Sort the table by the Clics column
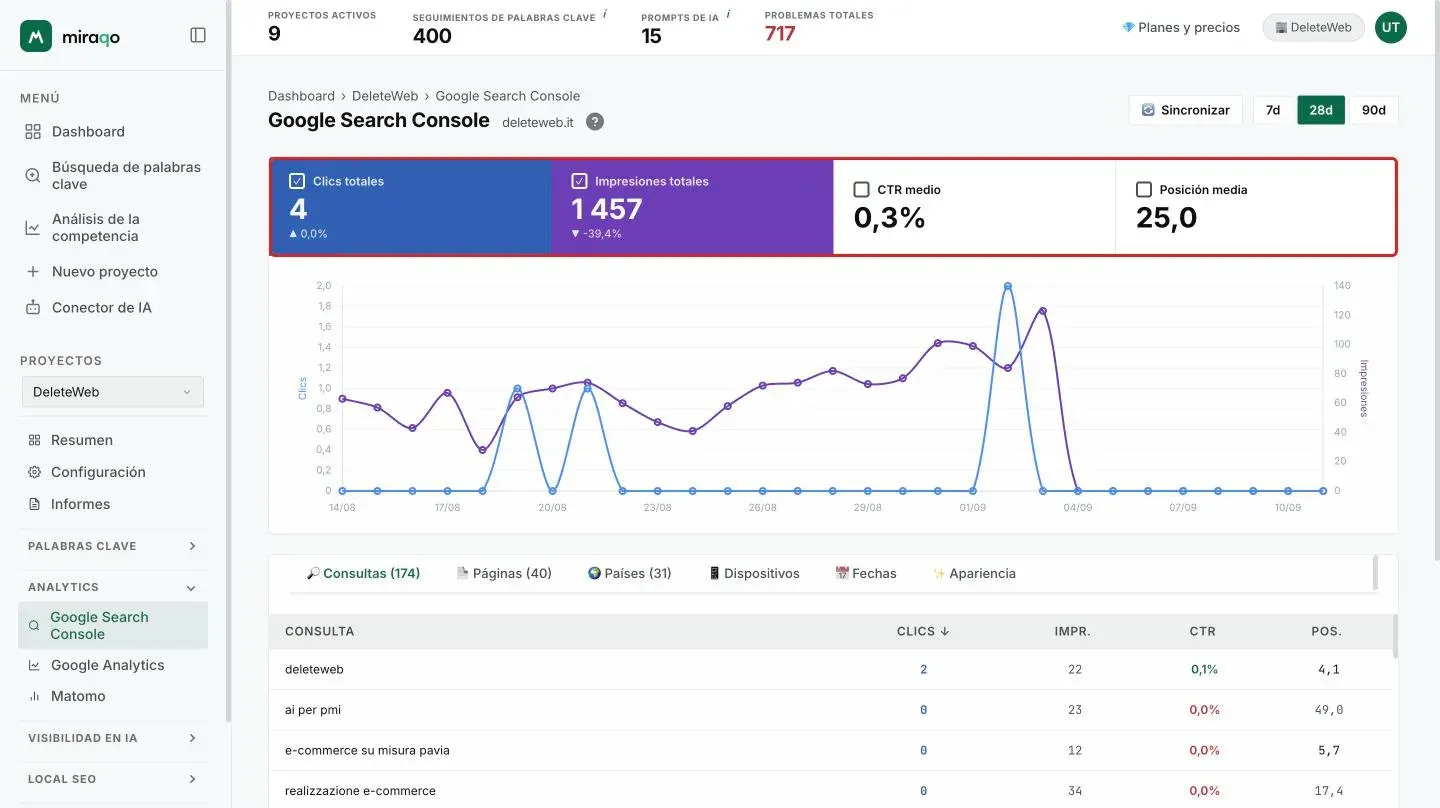Viewport: 1440px width, 808px height. (923, 632)
